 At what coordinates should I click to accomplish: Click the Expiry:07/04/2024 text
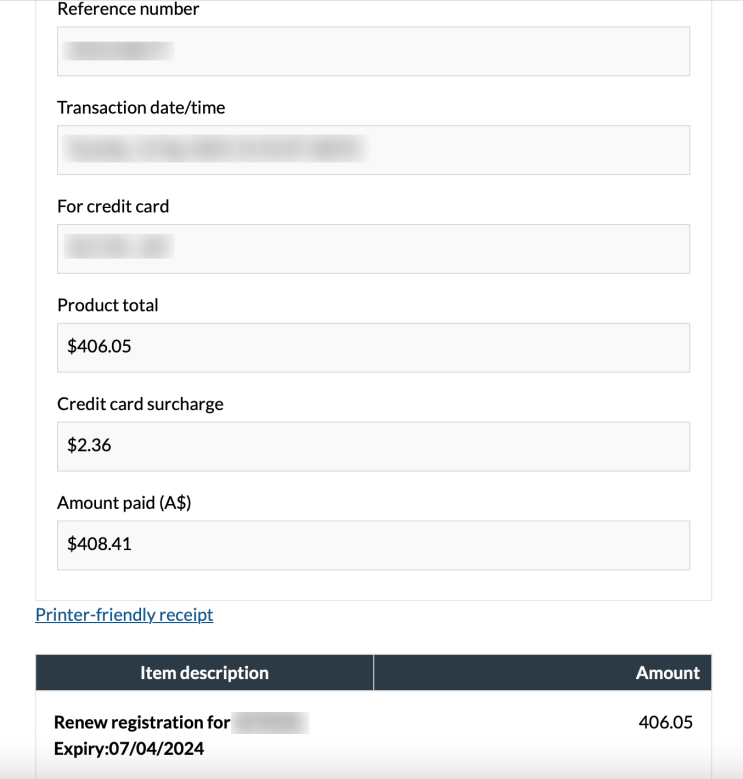(x=129, y=749)
